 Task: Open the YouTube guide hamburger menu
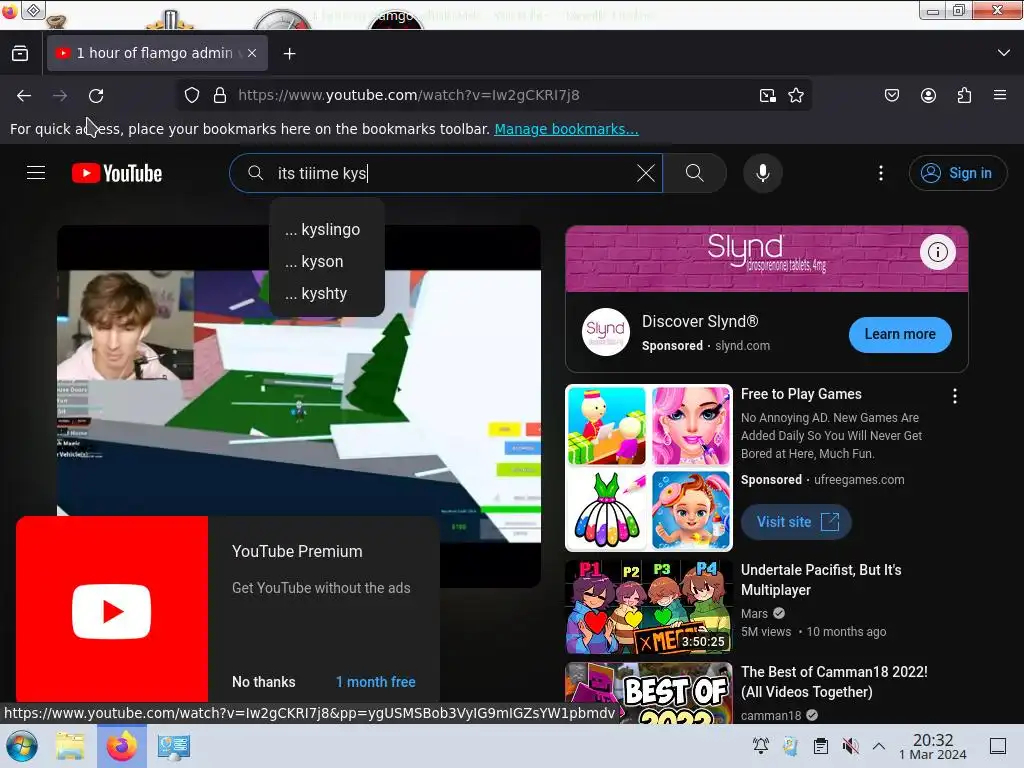(36, 173)
